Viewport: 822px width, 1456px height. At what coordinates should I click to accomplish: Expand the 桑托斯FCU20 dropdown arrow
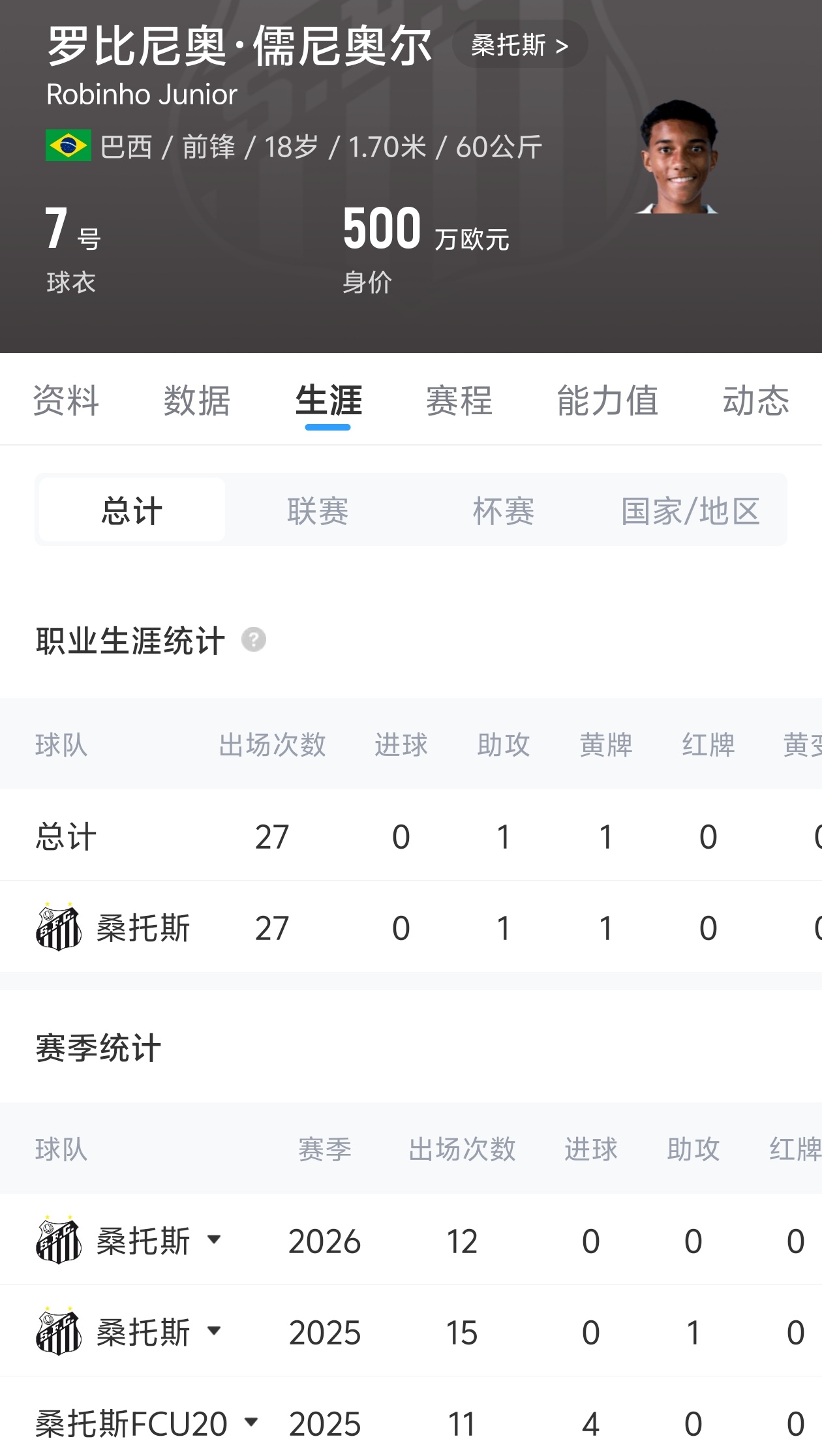coord(251,1421)
